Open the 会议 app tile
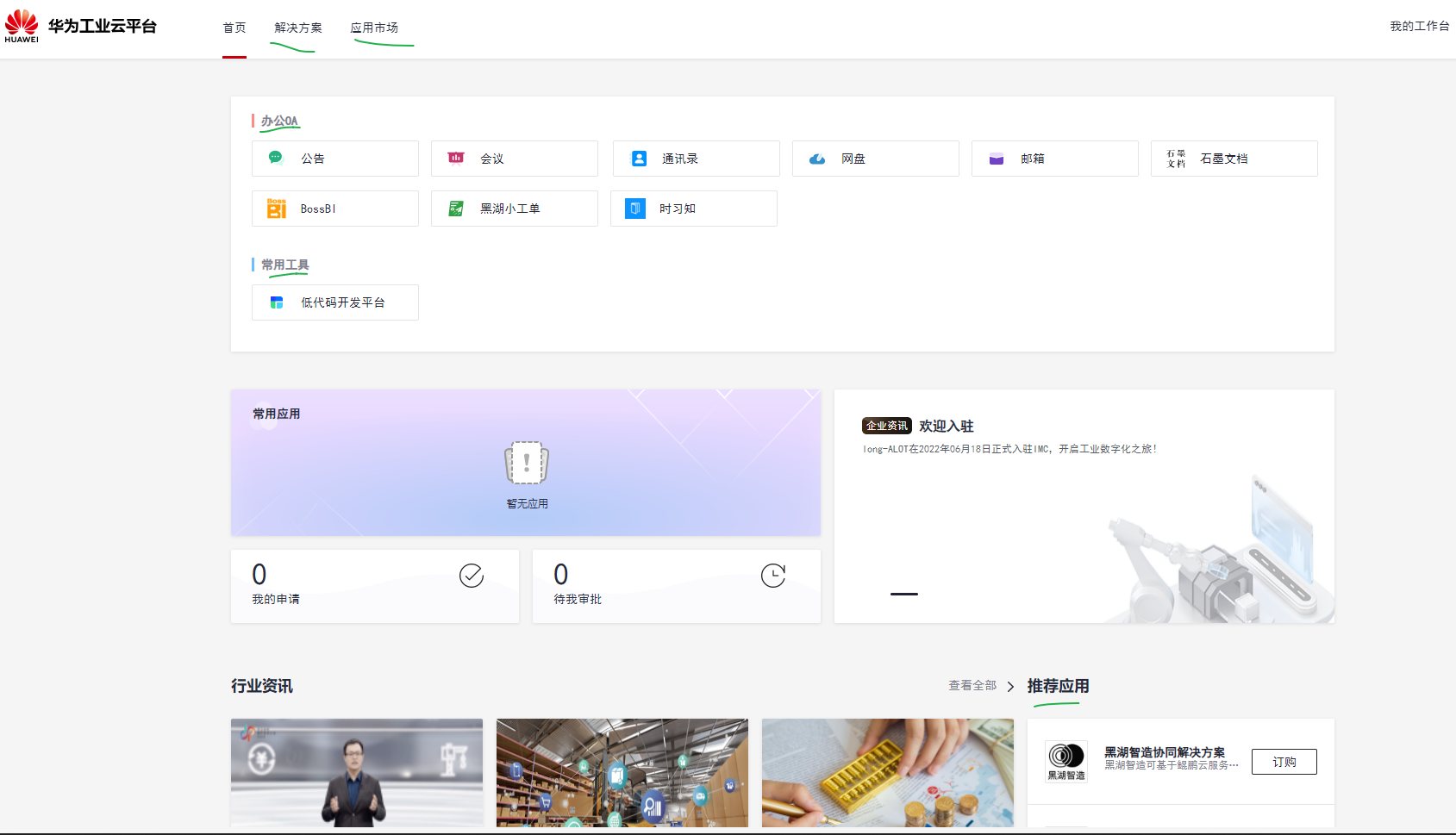Viewport: 1456px width, 835px height. click(515, 159)
